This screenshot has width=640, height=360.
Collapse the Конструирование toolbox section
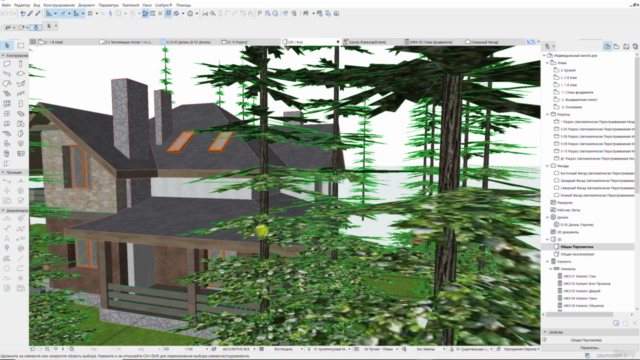(3, 55)
